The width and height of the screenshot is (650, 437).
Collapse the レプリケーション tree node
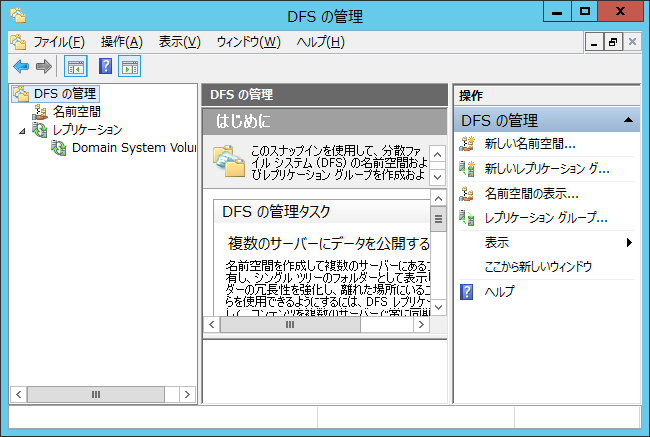[x=22, y=131]
